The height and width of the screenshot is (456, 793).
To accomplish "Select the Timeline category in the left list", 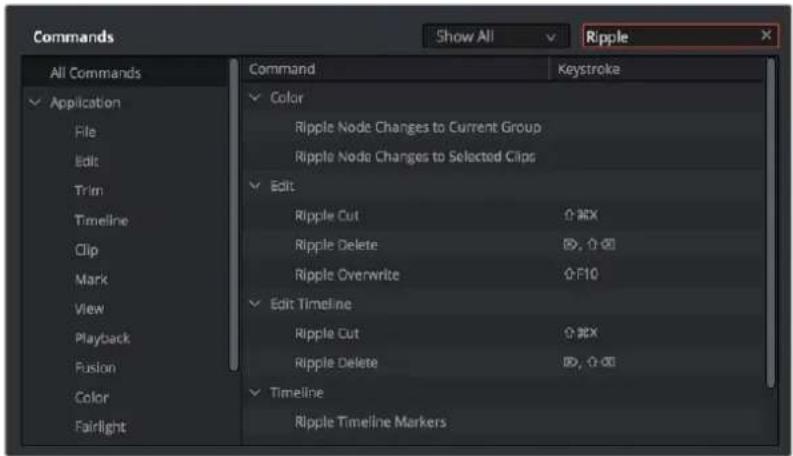I will pos(101,220).
